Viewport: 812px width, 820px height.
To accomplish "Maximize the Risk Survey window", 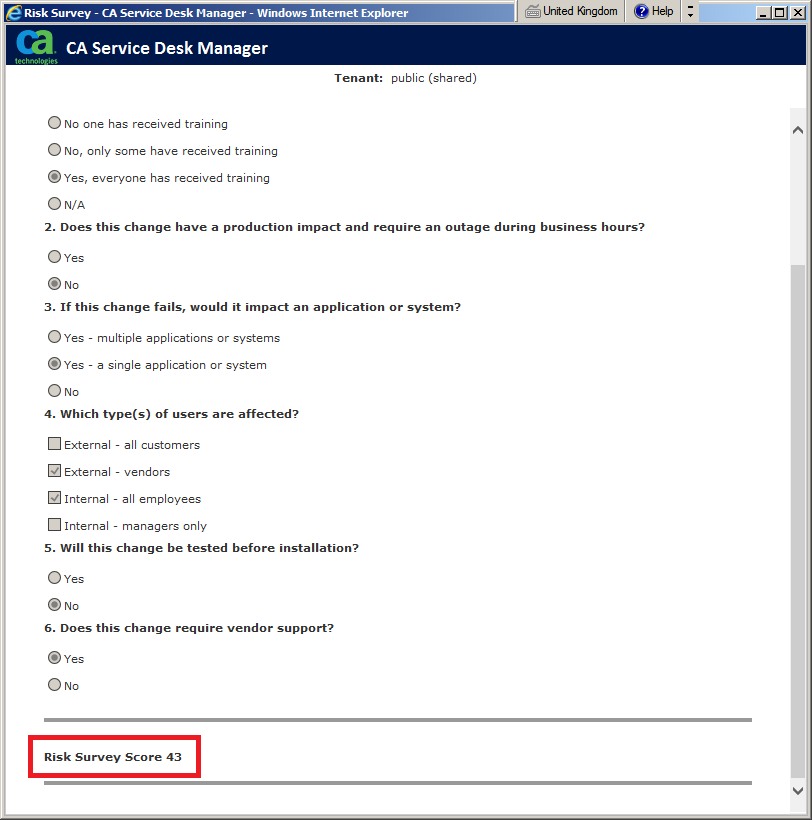I will (x=780, y=13).
